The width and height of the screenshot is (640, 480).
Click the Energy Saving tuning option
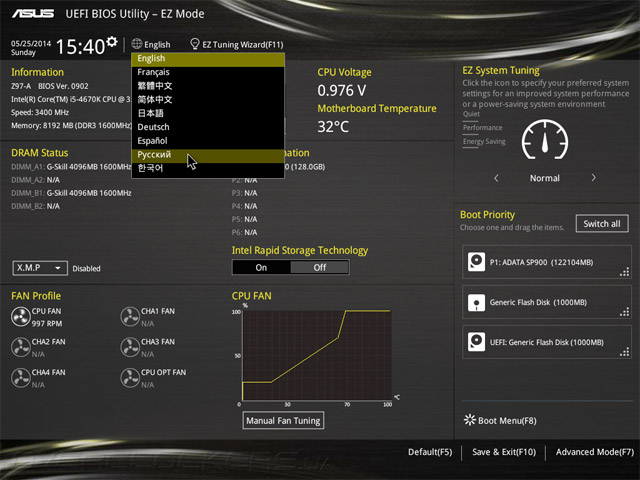pyautogui.click(x=484, y=142)
